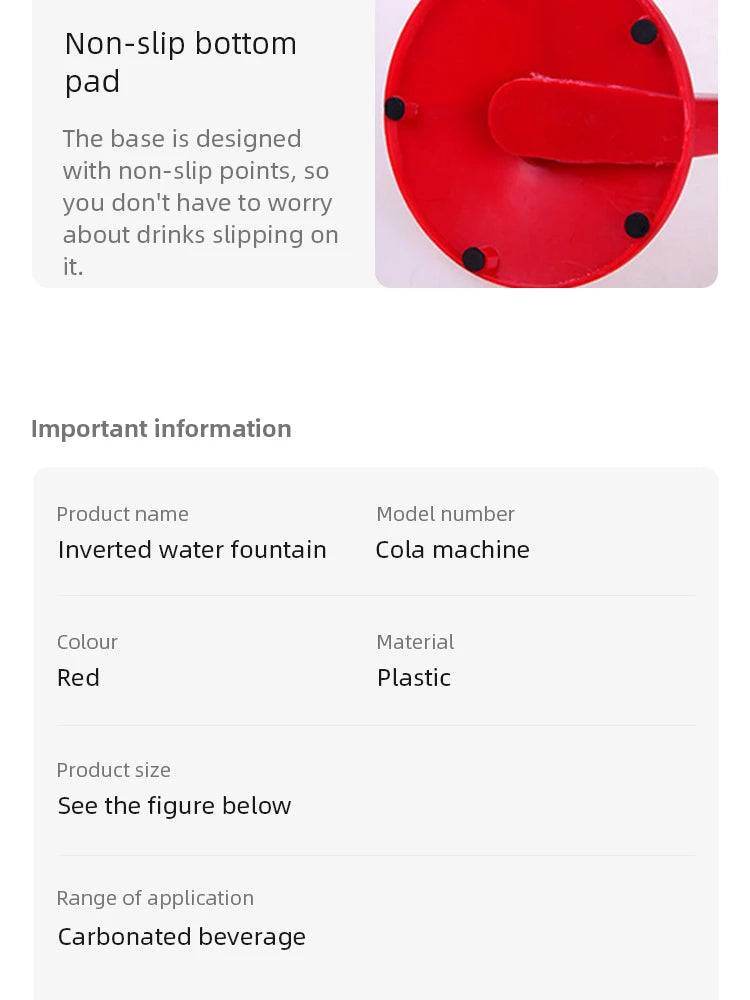Click the "Range of application" label
The width and height of the screenshot is (750, 1000).
155,898
